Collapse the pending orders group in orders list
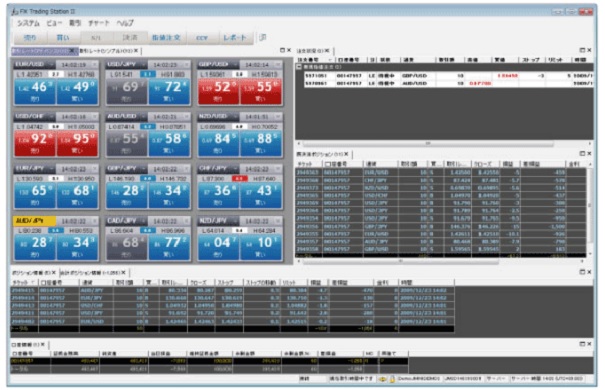Screen dimensions: 605x390 [x=299, y=67]
